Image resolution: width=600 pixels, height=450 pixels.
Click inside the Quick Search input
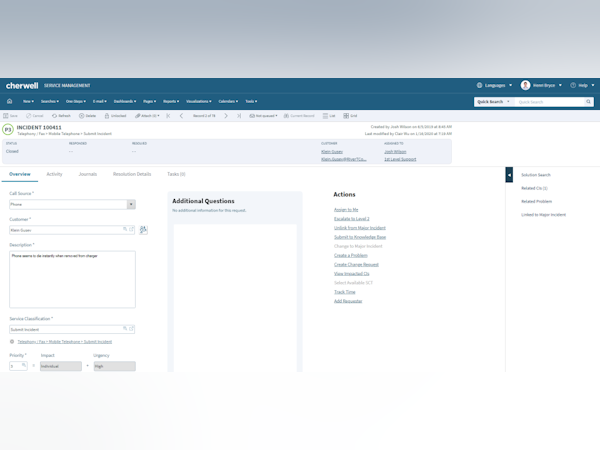[x=550, y=102]
